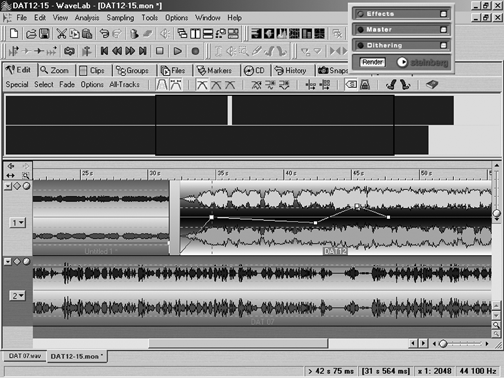
Task: Open track 1 menu arrow above its header
Action: 8,186
